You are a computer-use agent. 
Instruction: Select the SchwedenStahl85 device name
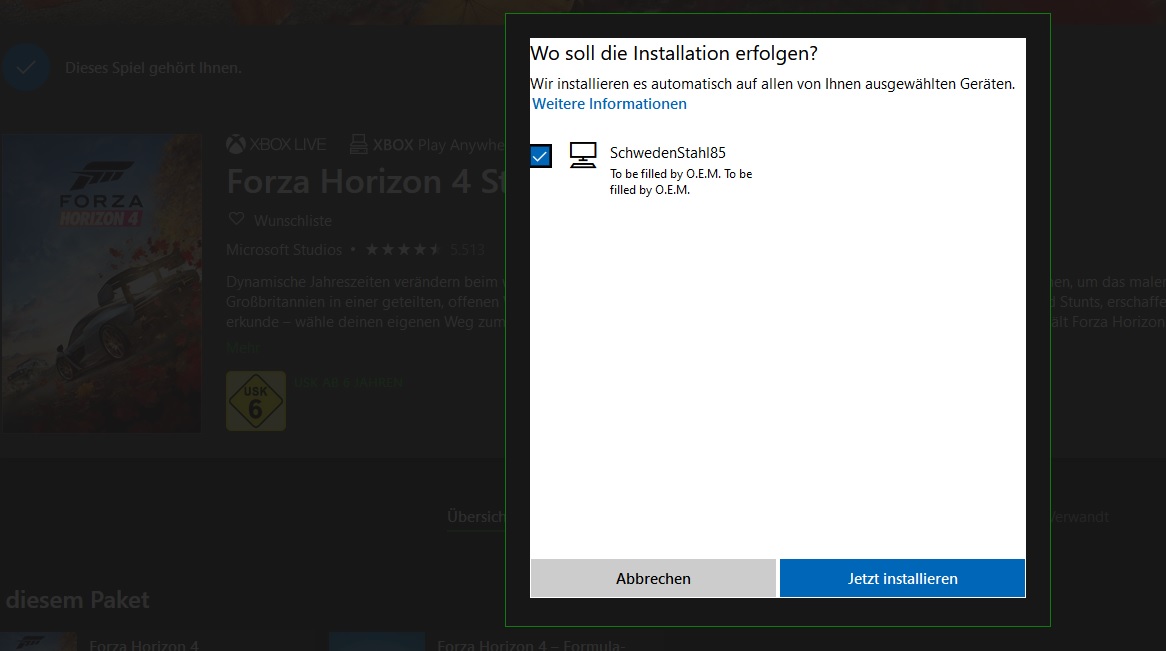coord(668,153)
